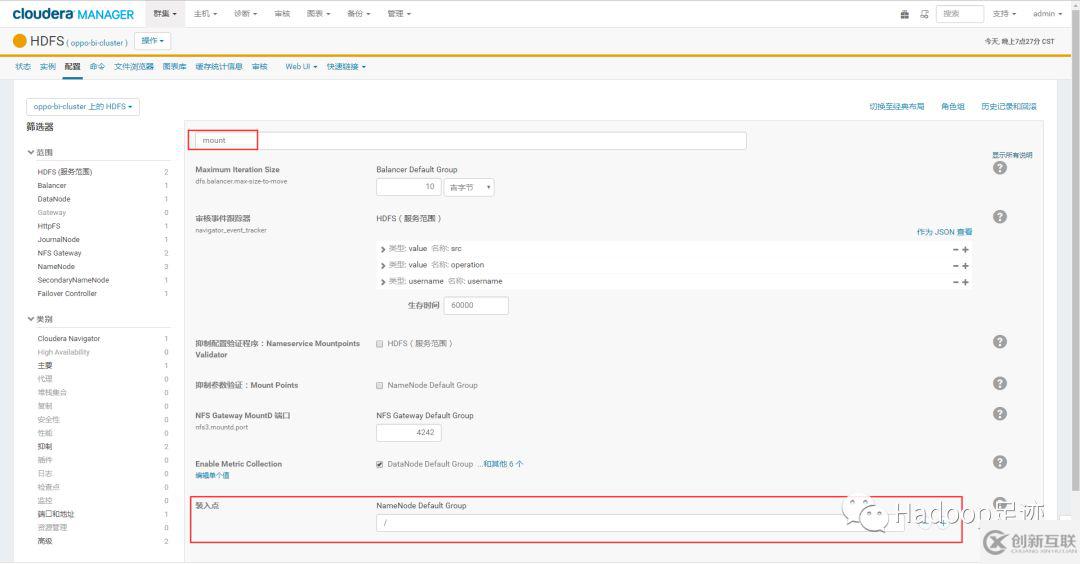Switch to the 命令 tab
The height and width of the screenshot is (564, 1080).
click(97, 67)
